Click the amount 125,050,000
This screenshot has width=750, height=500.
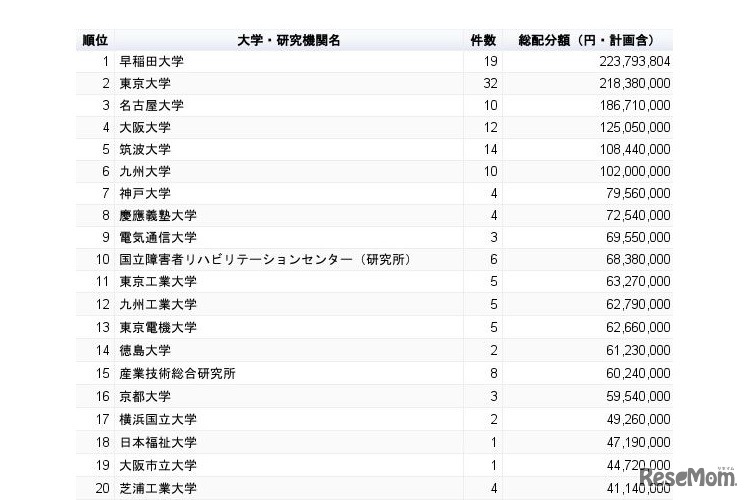tap(635, 127)
